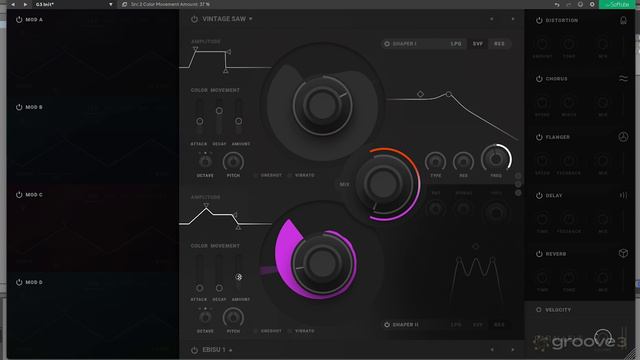Select next waveform for Vintage Saw source
The height and width of the screenshot is (360, 640).
(x=513, y=19)
